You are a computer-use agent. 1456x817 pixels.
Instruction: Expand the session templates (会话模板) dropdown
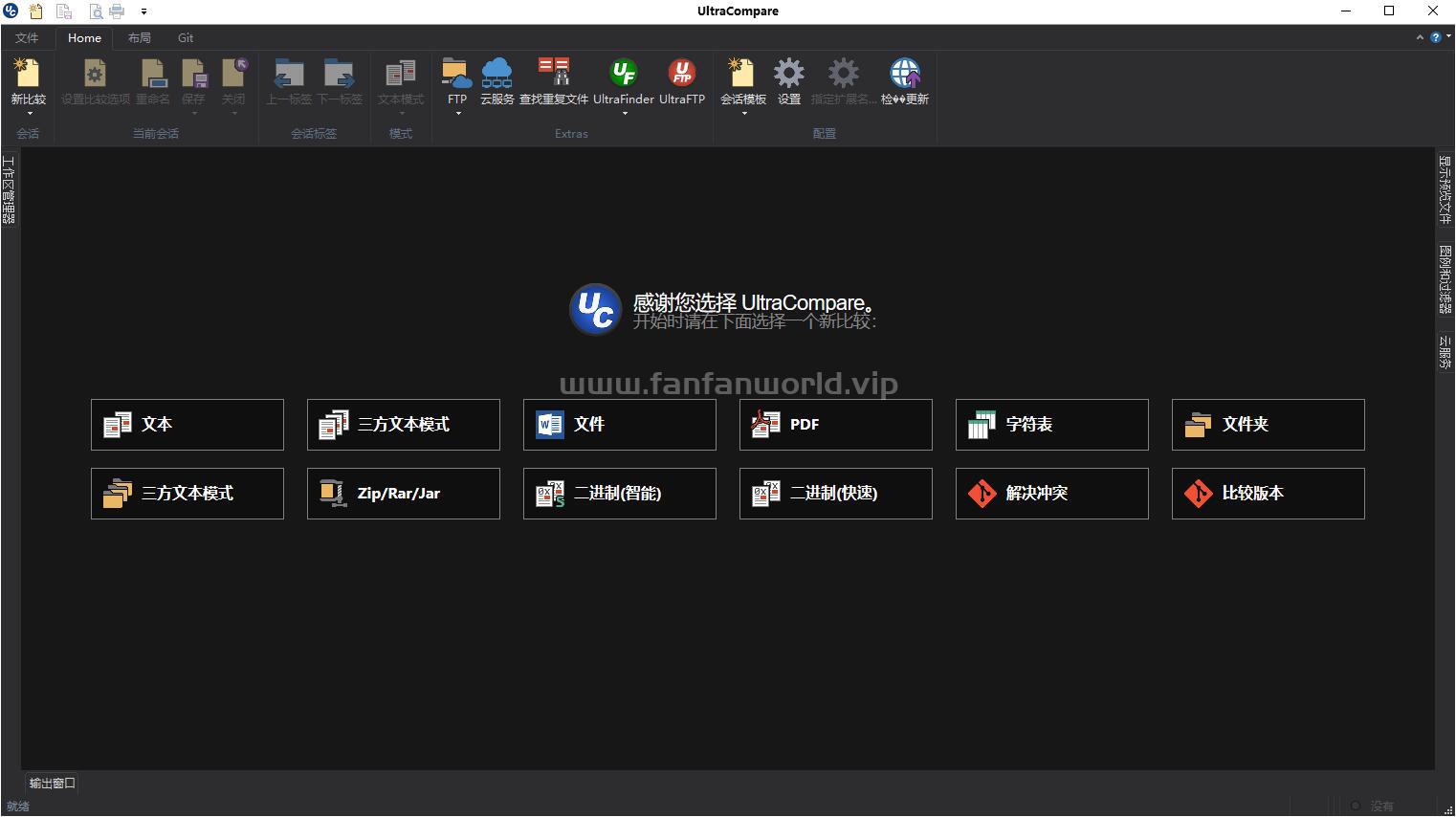coord(743,114)
